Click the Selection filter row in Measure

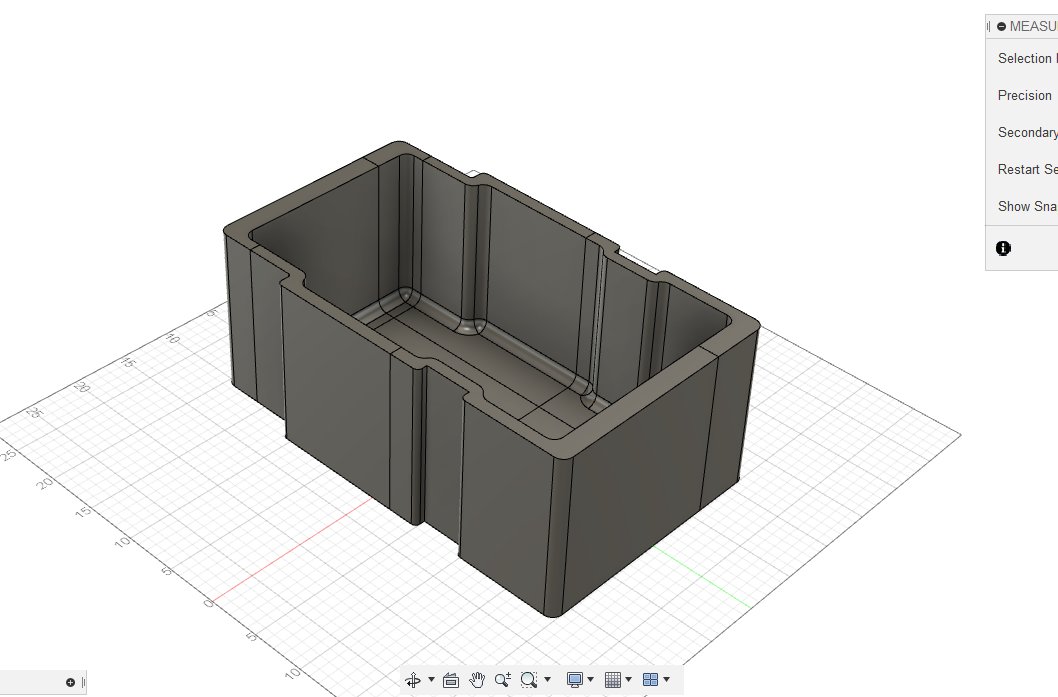(x=1028, y=59)
